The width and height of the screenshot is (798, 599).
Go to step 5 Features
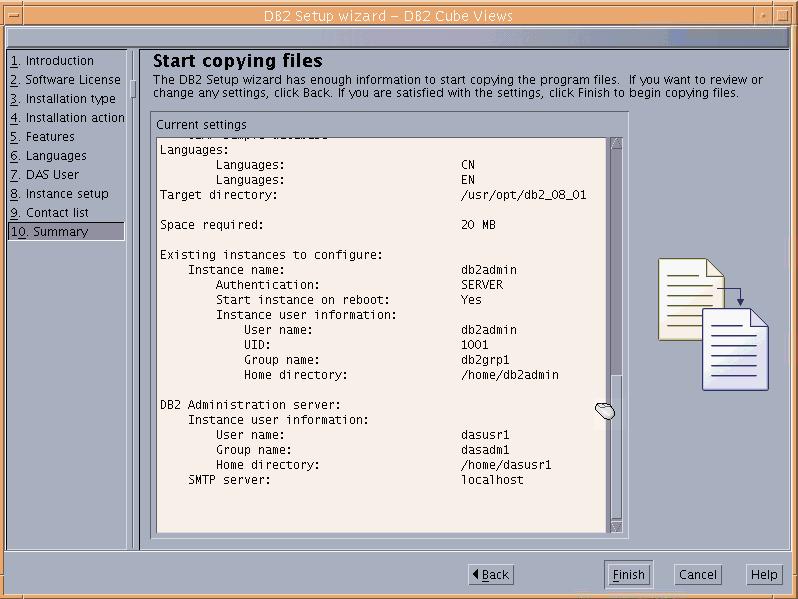pos(42,137)
